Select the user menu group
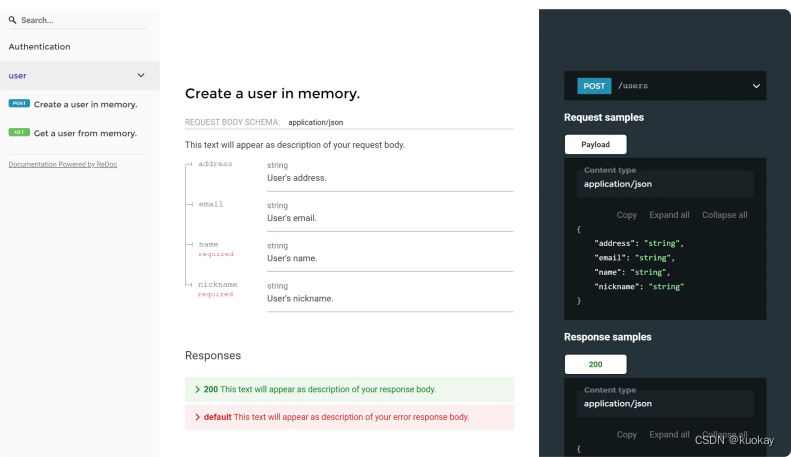Image resolution: width=791 pixels, height=457 pixels. [x=80, y=76]
